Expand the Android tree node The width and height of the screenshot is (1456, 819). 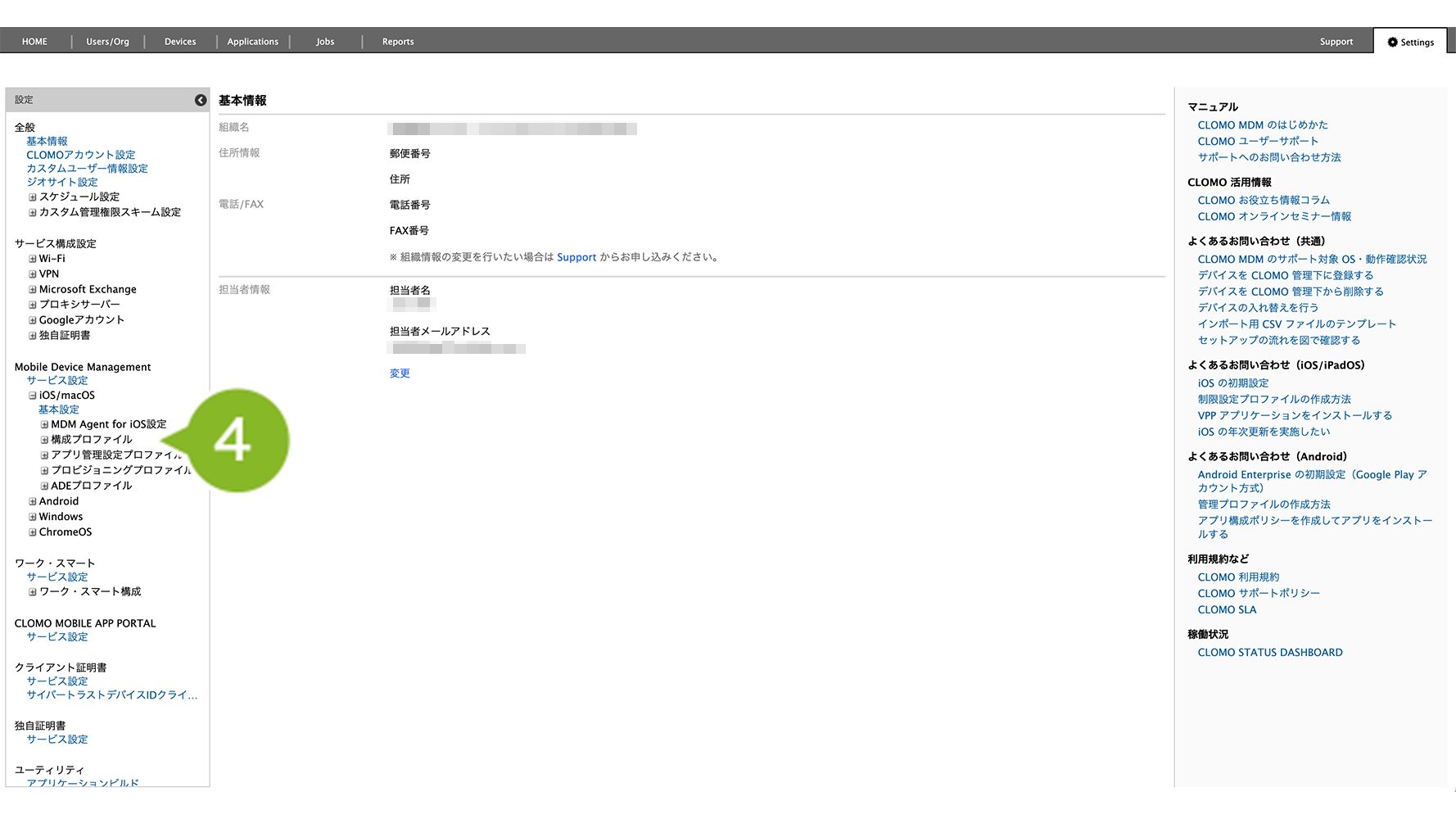[33, 502]
